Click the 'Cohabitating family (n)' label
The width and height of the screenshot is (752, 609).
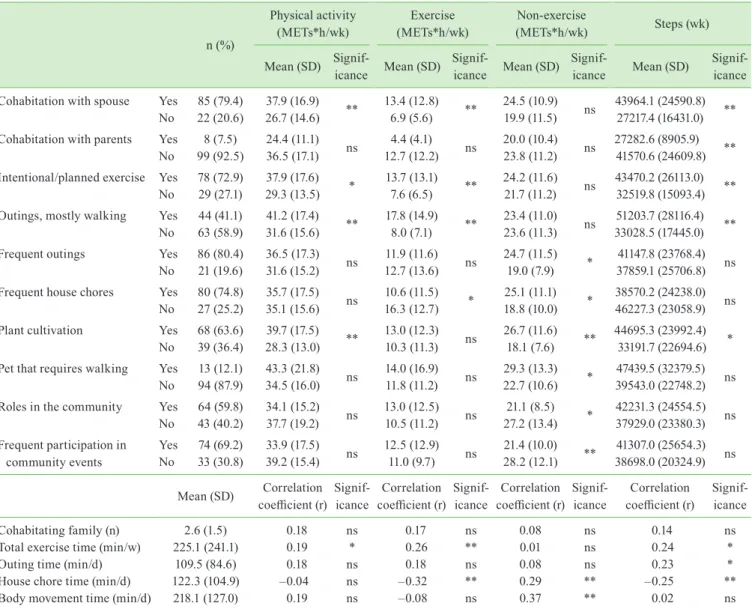click(x=59, y=531)
